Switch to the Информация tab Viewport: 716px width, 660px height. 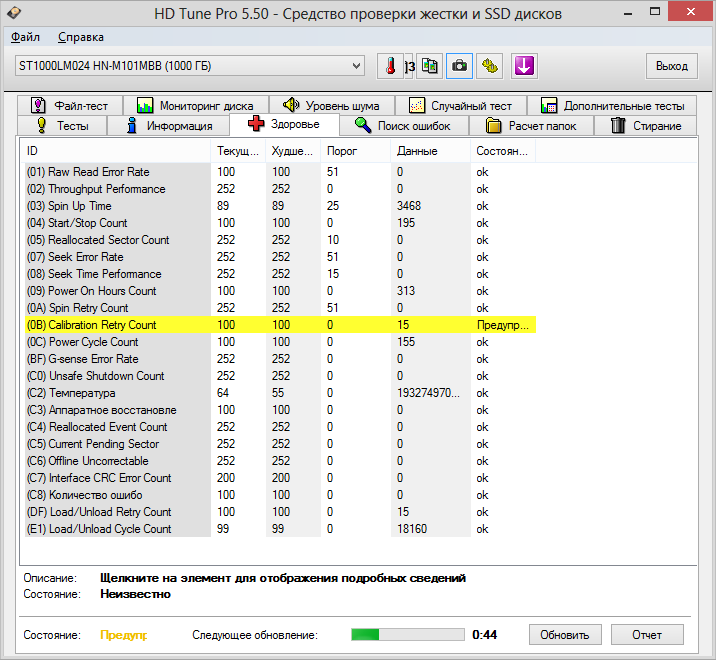coord(168,126)
